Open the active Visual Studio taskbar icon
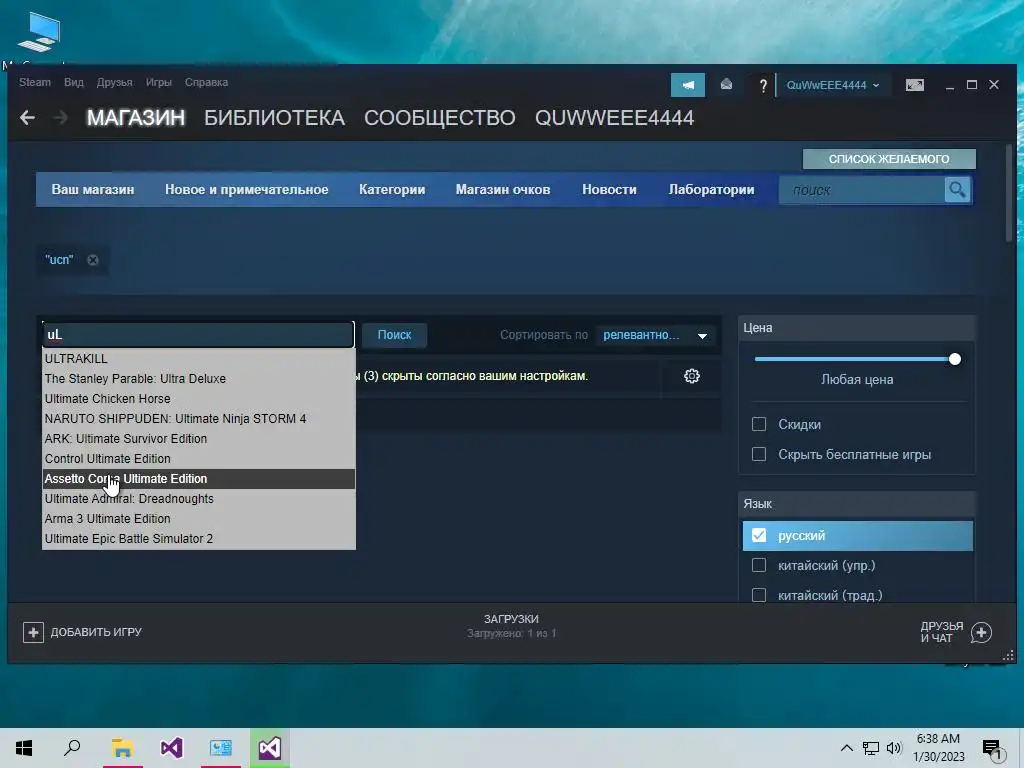The image size is (1024, 768). (x=269, y=748)
